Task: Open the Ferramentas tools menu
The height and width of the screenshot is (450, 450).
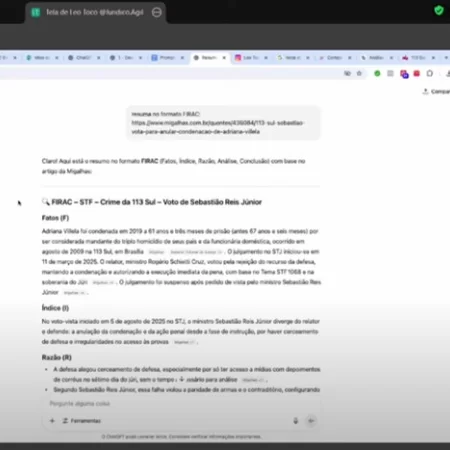Action: (x=82, y=421)
